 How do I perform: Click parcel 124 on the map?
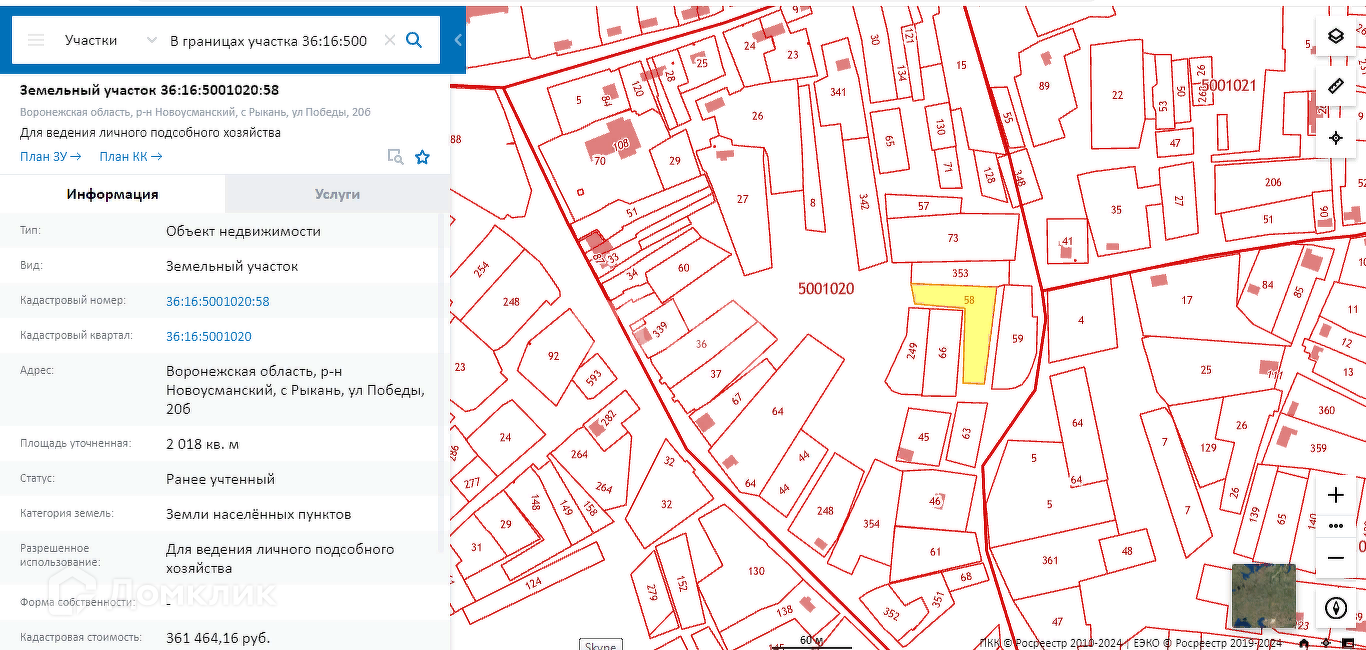click(533, 582)
